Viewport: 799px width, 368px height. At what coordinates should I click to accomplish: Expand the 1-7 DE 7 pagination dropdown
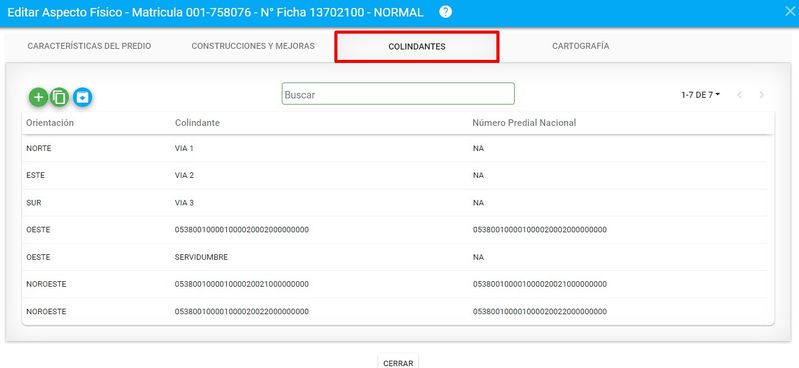(x=700, y=95)
